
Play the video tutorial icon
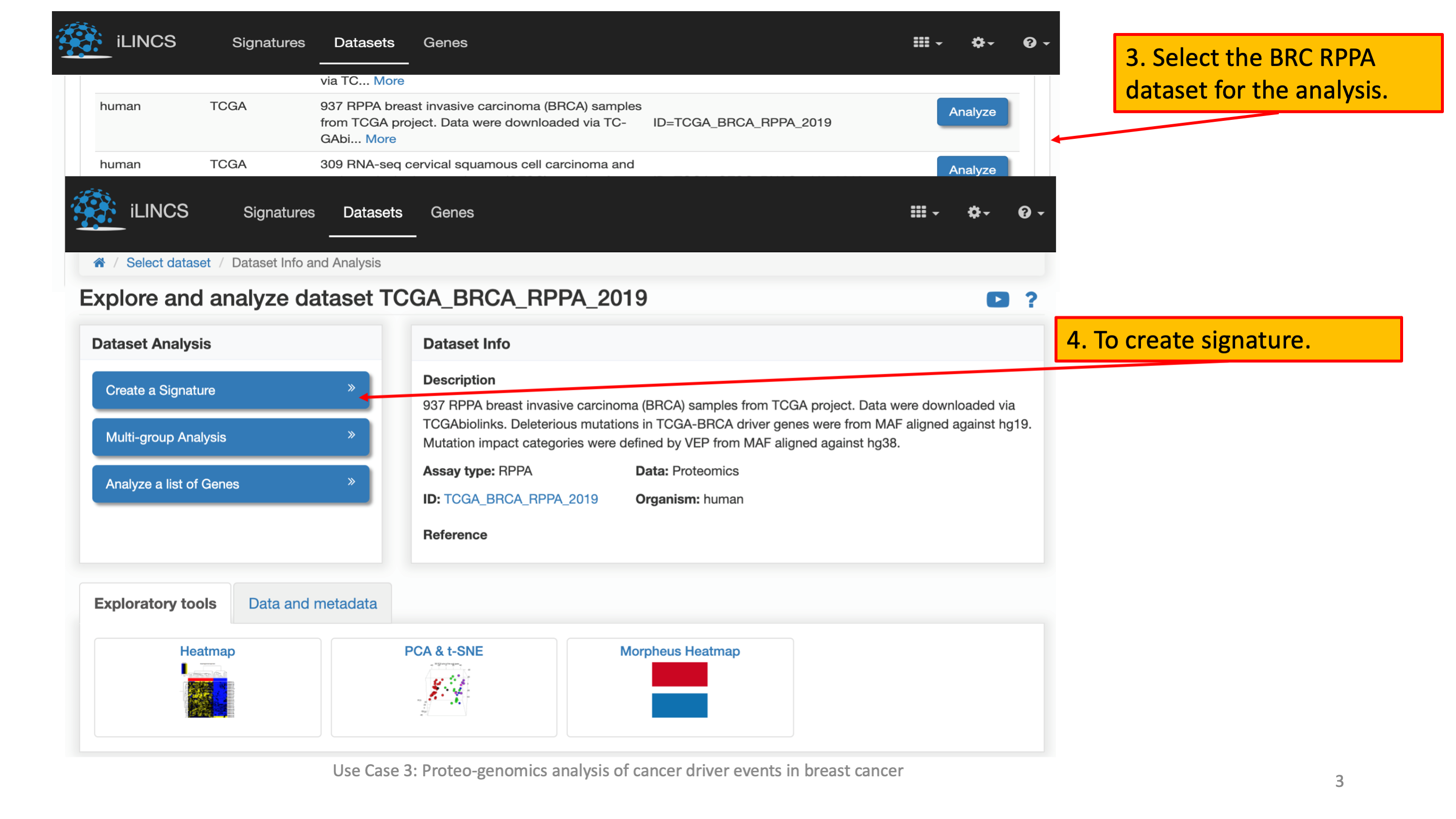click(997, 299)
